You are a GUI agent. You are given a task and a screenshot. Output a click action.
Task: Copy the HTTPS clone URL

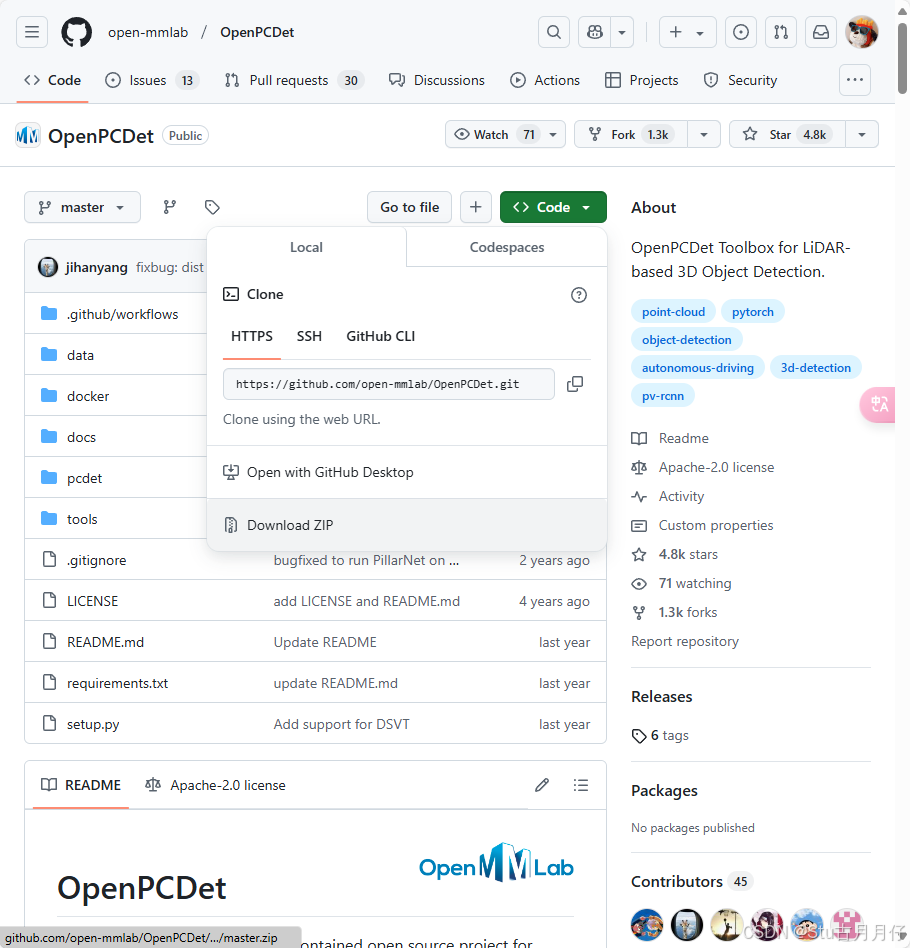[575, 384]
